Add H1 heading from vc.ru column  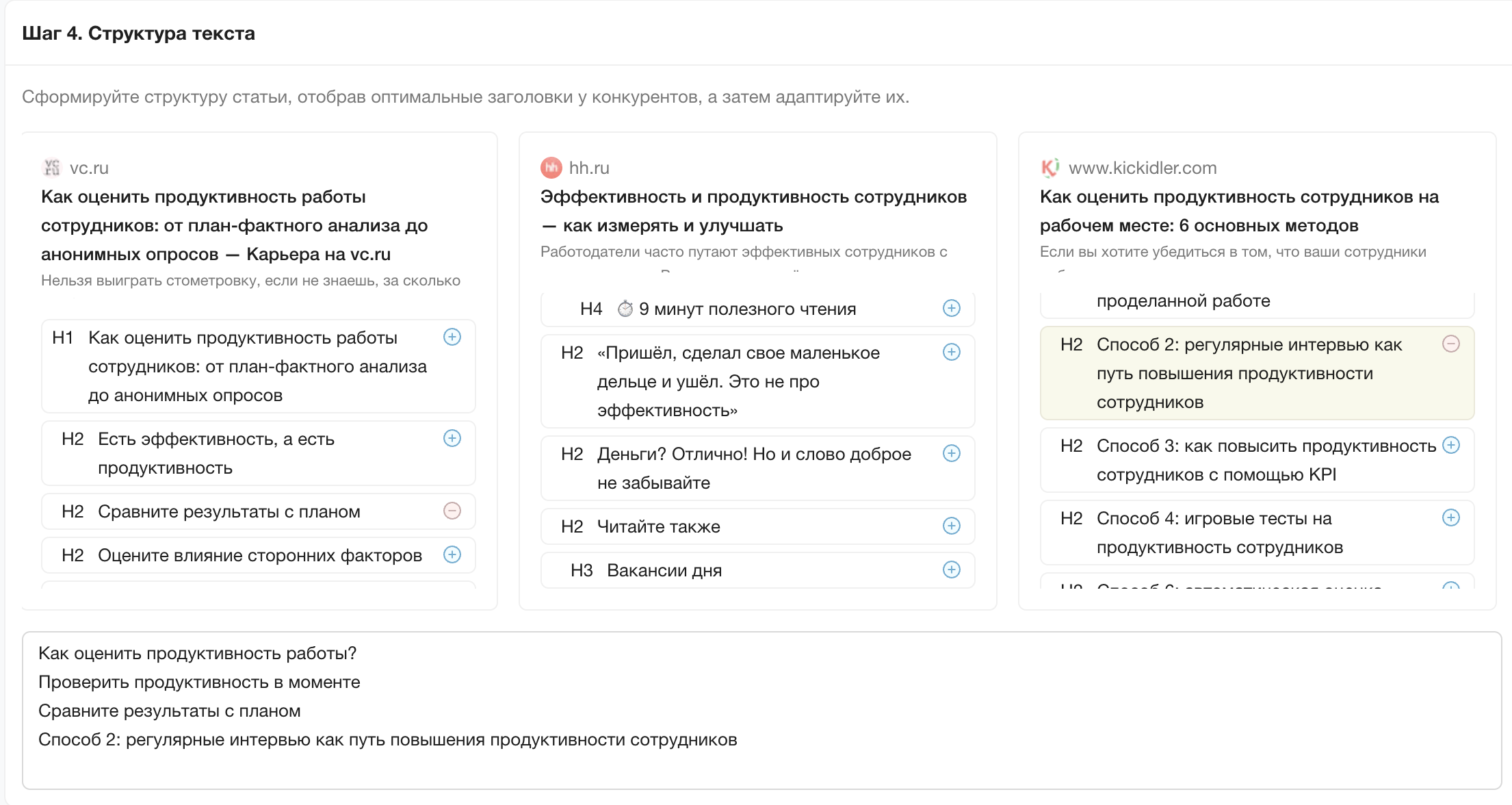[452, 337]
